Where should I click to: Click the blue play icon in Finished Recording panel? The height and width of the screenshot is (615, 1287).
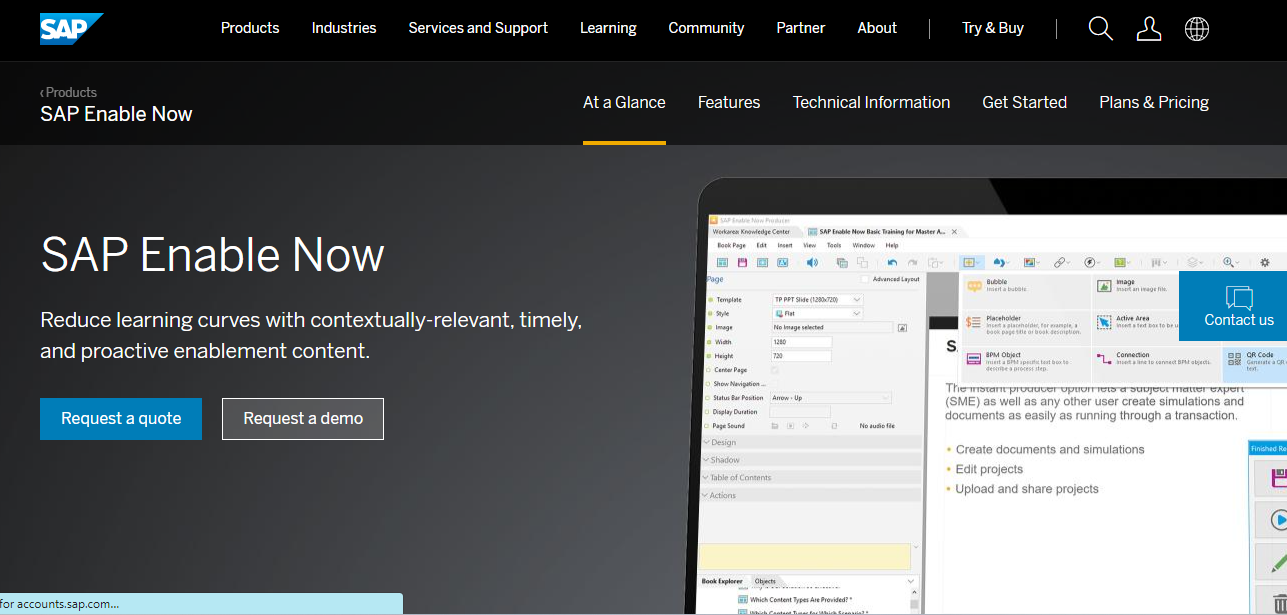tap(1277, 520)
